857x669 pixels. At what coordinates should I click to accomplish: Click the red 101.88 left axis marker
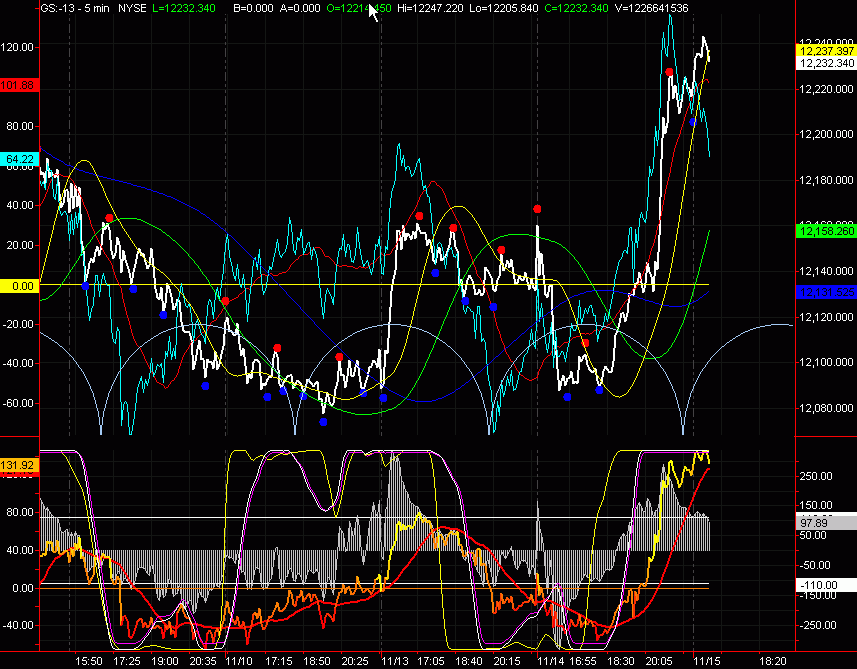point(18,85)
